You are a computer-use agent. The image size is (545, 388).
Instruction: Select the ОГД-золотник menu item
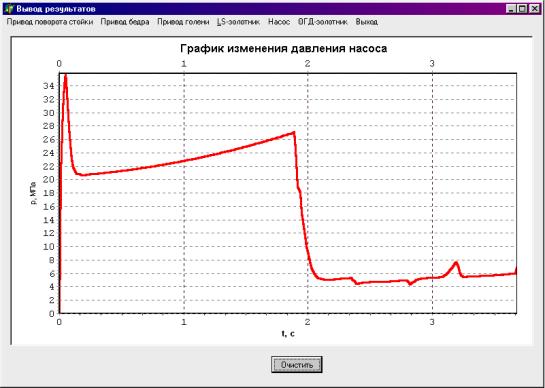pyautogui.click(x=323, y=22)
